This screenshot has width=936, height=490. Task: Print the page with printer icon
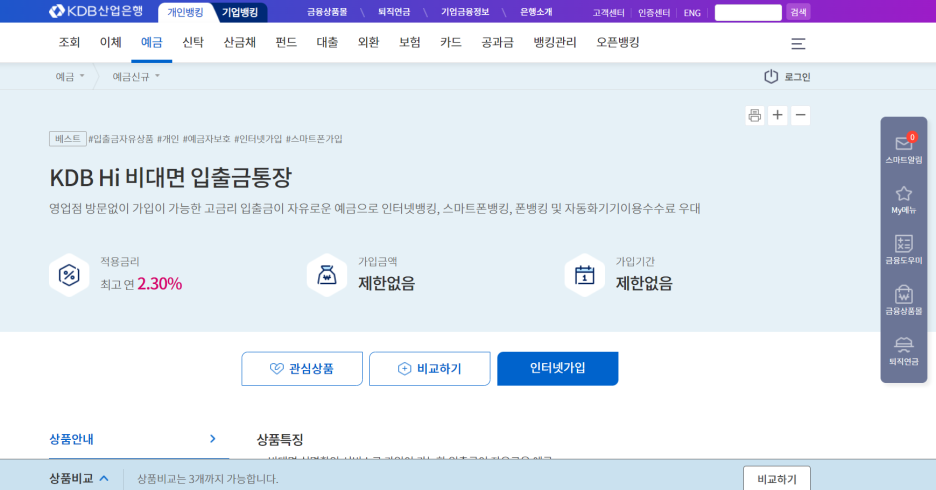[755, 115]
